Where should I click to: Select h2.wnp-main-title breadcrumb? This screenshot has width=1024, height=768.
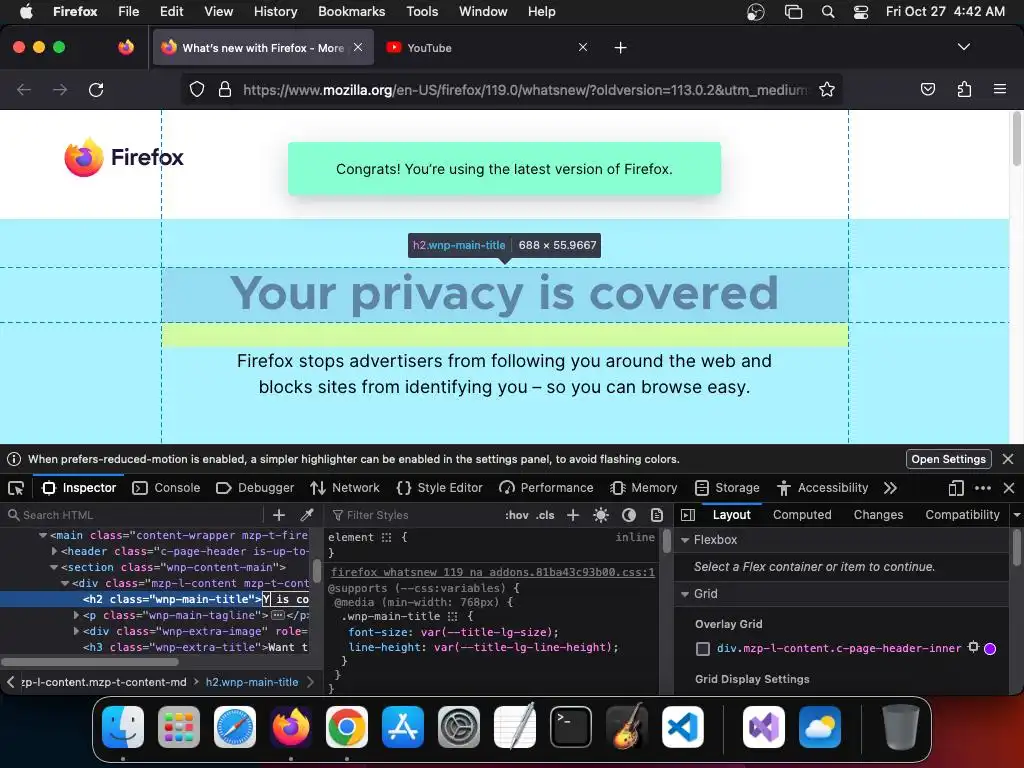point(251,682)
